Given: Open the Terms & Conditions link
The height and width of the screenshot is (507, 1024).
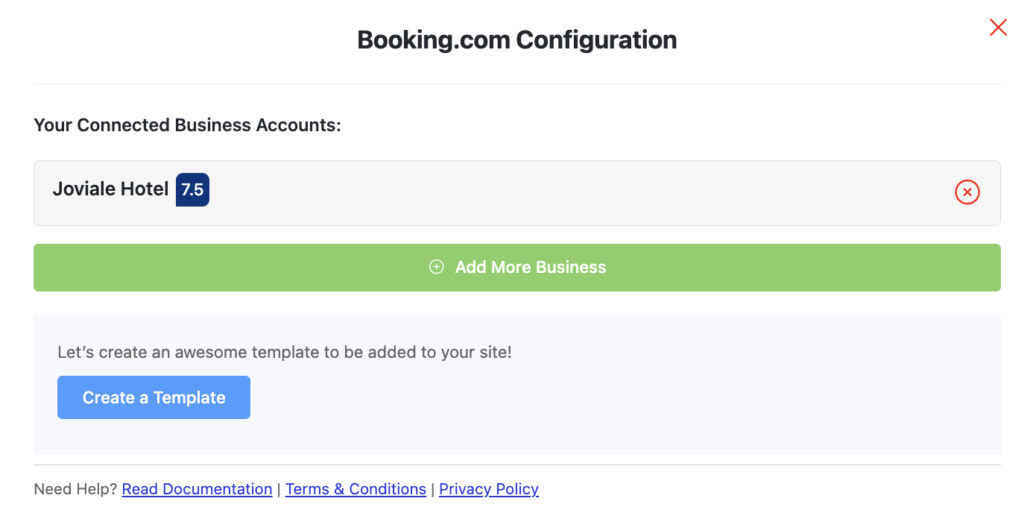Looking at the screenshot, I should 356,489.
